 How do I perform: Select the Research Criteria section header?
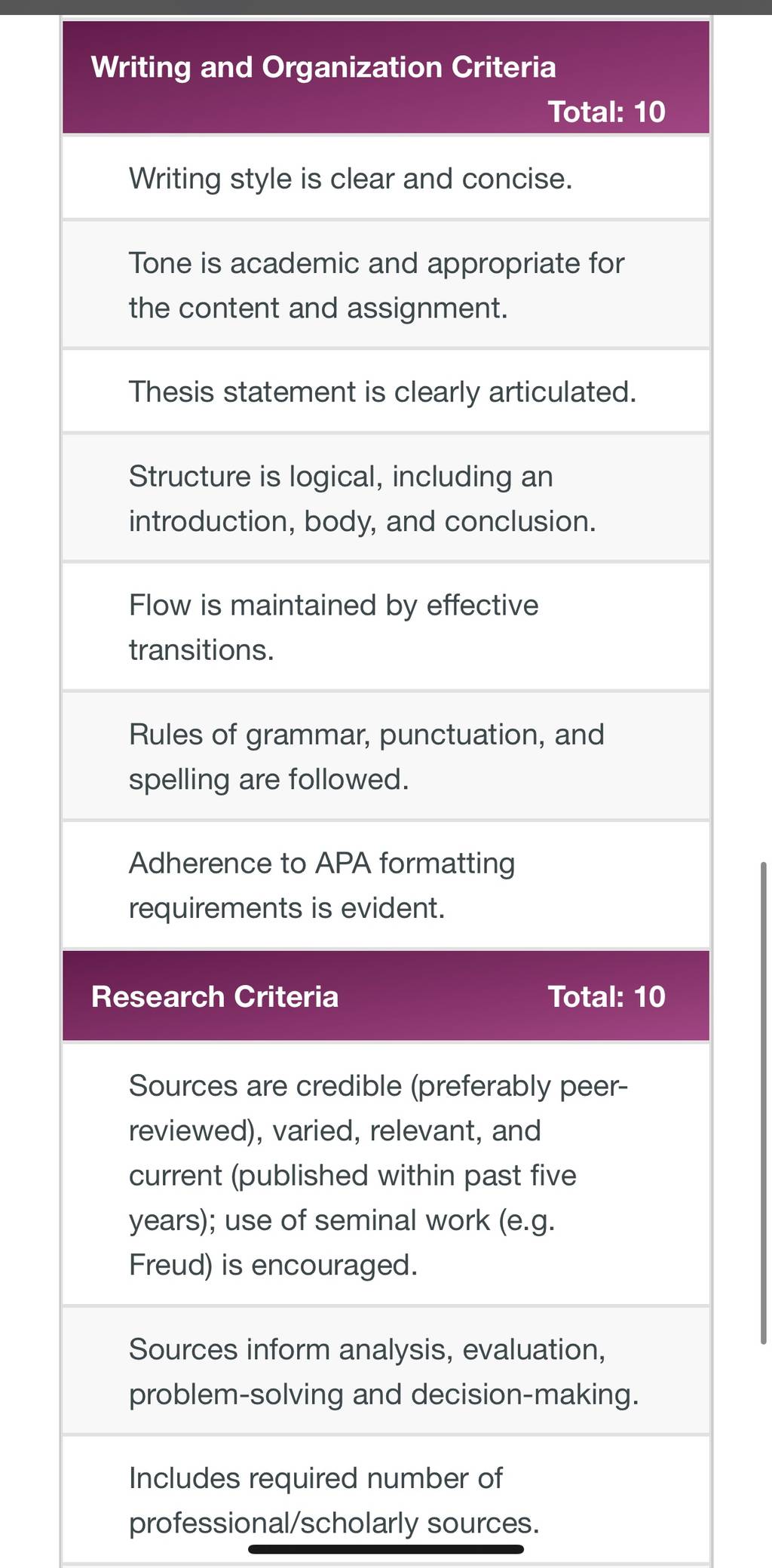[386, 996]
